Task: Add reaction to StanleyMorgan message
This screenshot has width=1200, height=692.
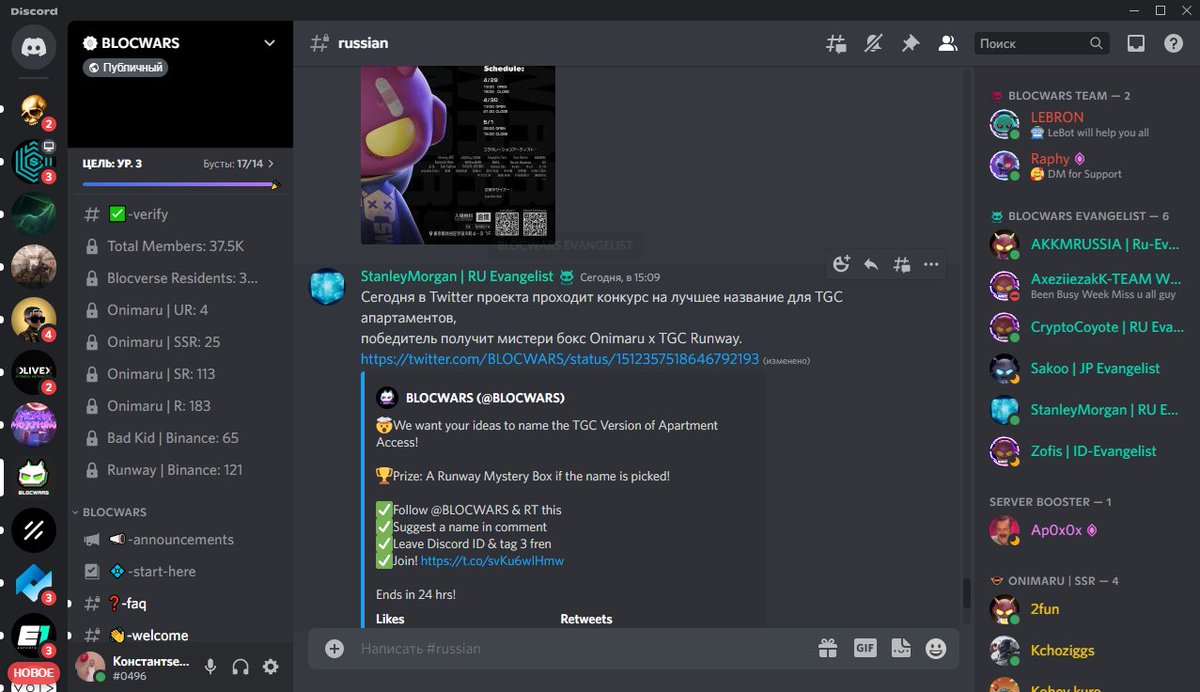Action: tap(841, 264)
